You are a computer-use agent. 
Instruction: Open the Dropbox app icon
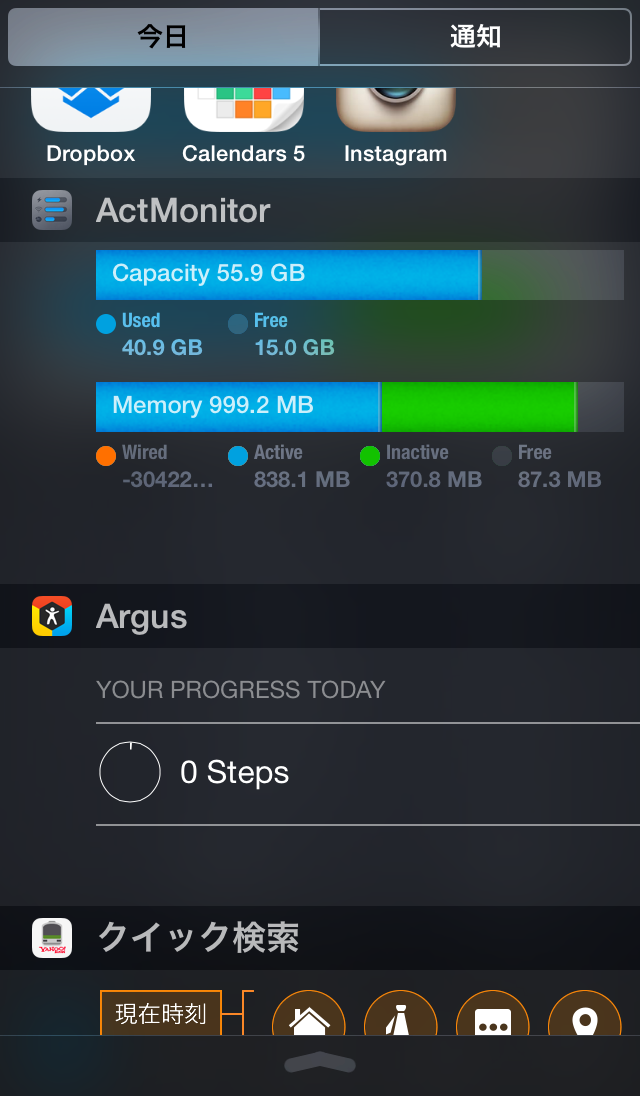(x=91, y=110)
